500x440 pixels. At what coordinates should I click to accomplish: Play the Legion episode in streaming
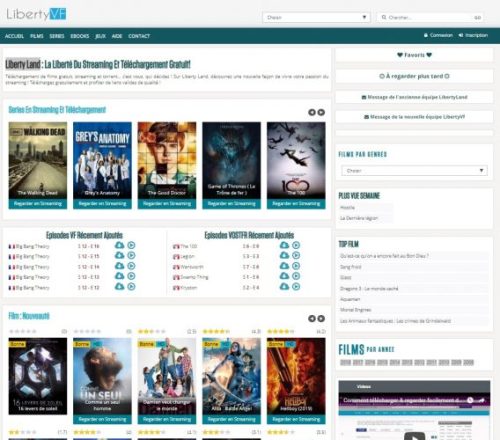[296, 256]
